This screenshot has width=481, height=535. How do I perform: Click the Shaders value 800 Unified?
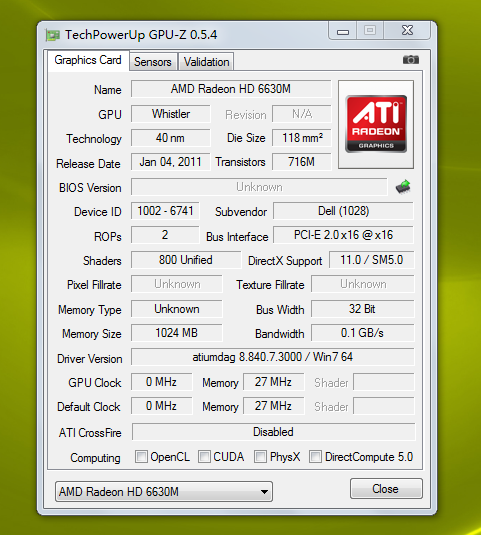pyautogui.click(x=186, y=260)
